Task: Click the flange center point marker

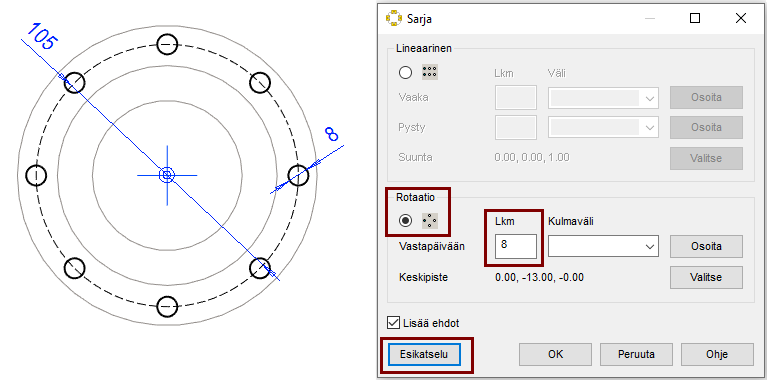Action: (x=167, y=175)
